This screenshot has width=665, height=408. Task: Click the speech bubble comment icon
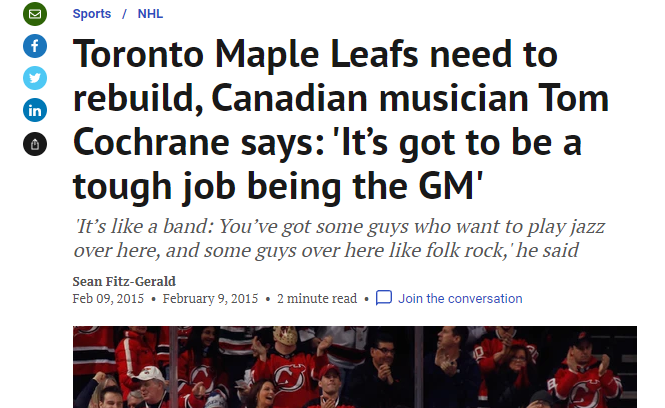click(384, 298)
